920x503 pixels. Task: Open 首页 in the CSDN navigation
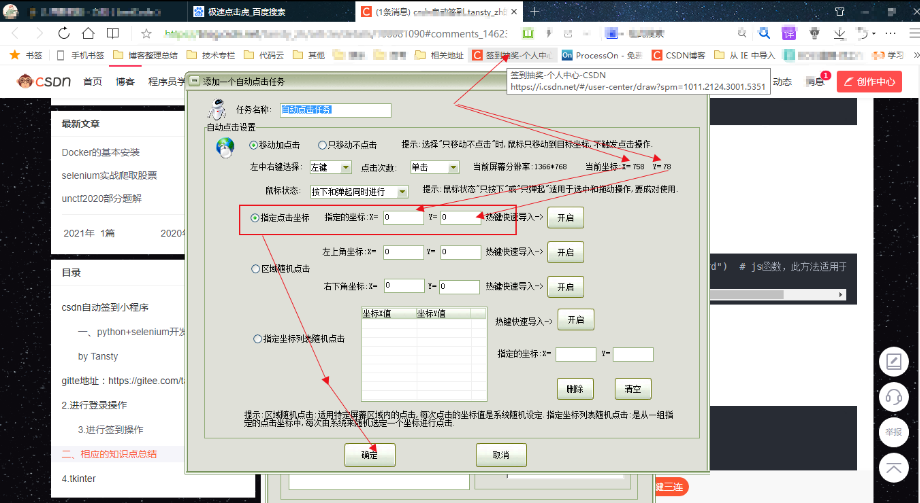(92, 82)
